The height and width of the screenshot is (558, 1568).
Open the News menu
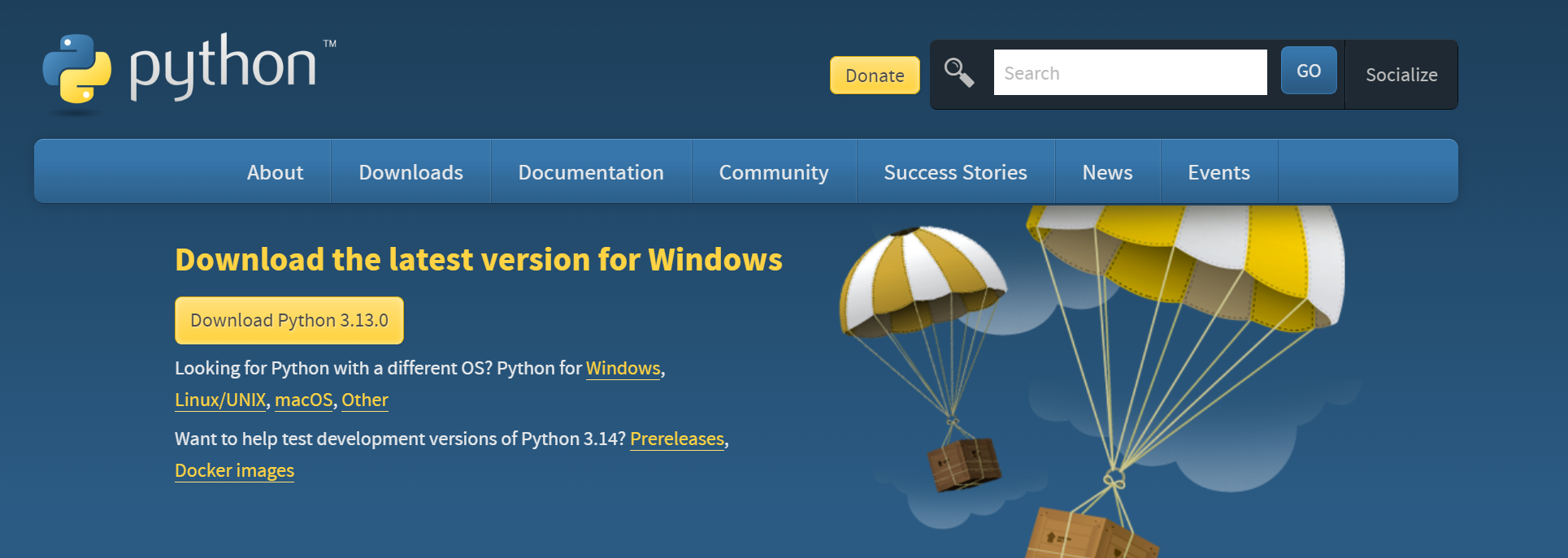(x=1108, y=172)
